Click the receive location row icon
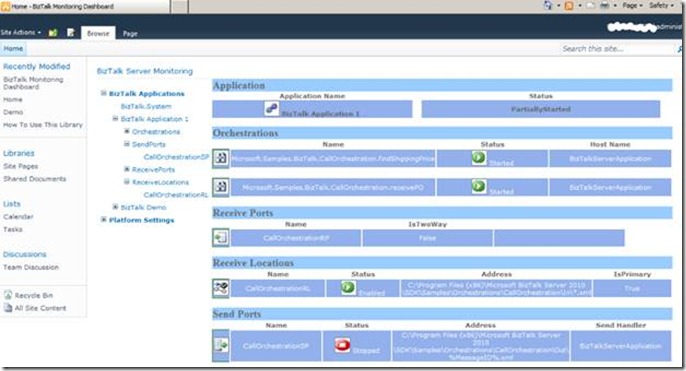Viewport: 686px width, 371px height. (x=220, y=288)
